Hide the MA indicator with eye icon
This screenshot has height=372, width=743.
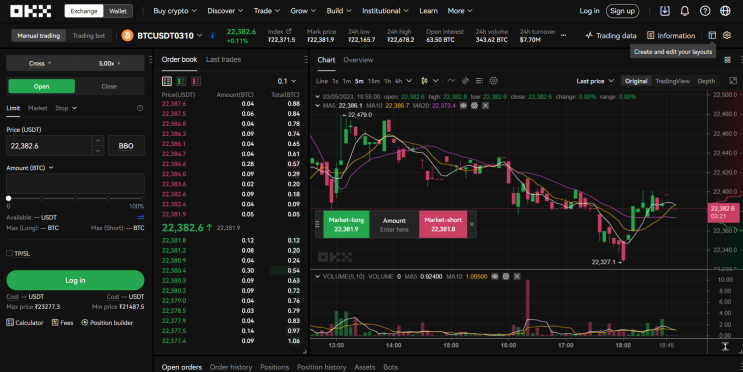(x=463, y=105)
